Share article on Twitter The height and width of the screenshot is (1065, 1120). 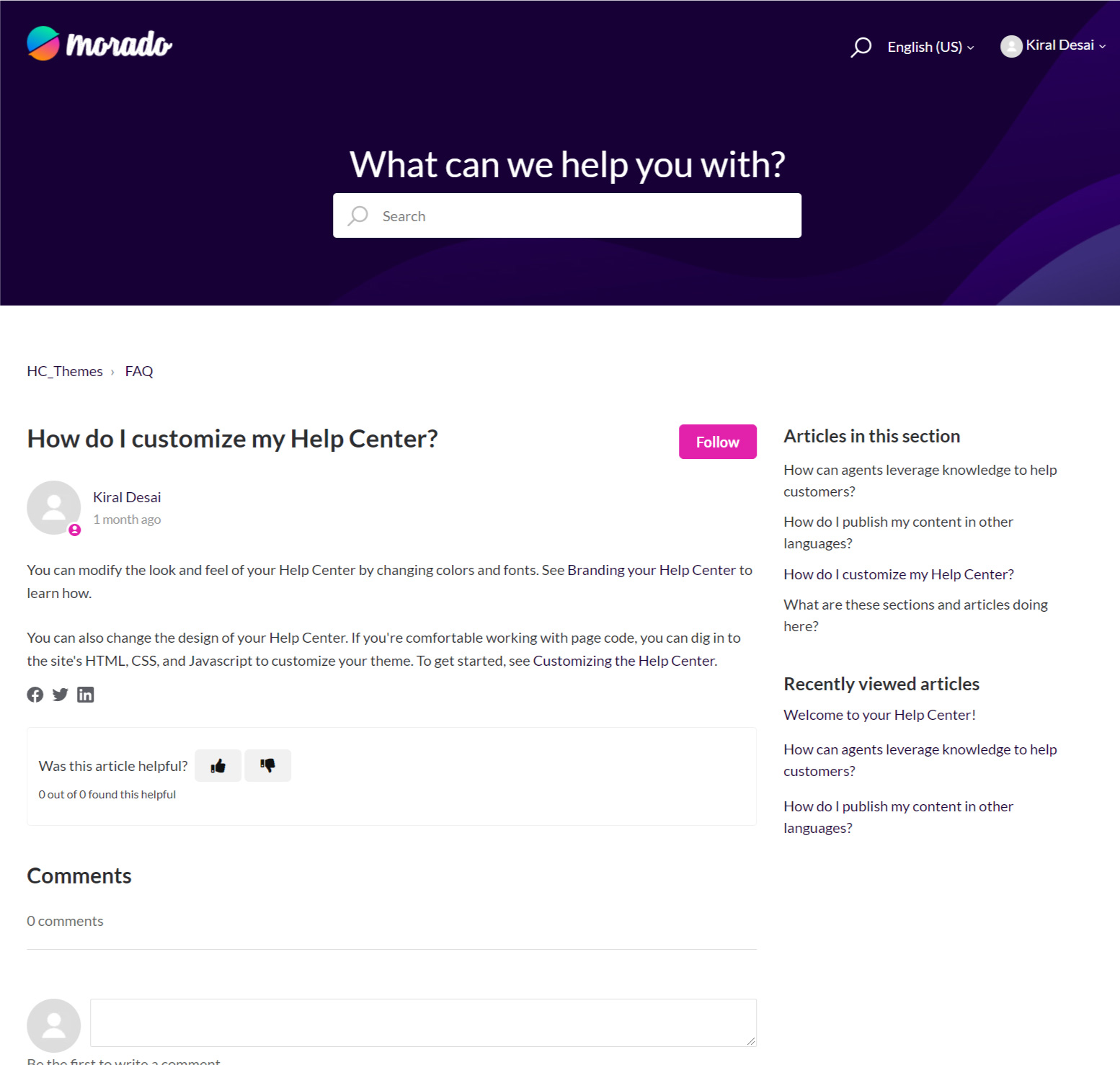click(61, 695)
